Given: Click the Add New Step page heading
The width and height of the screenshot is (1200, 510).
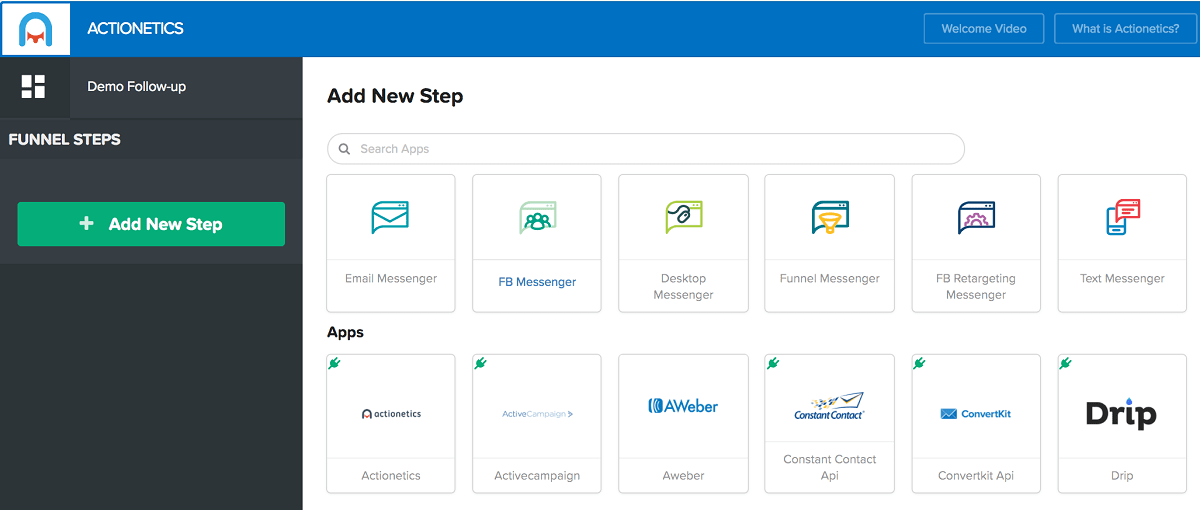Looking at the screenshot, I should pyautogui.click(x=395, y=97).
